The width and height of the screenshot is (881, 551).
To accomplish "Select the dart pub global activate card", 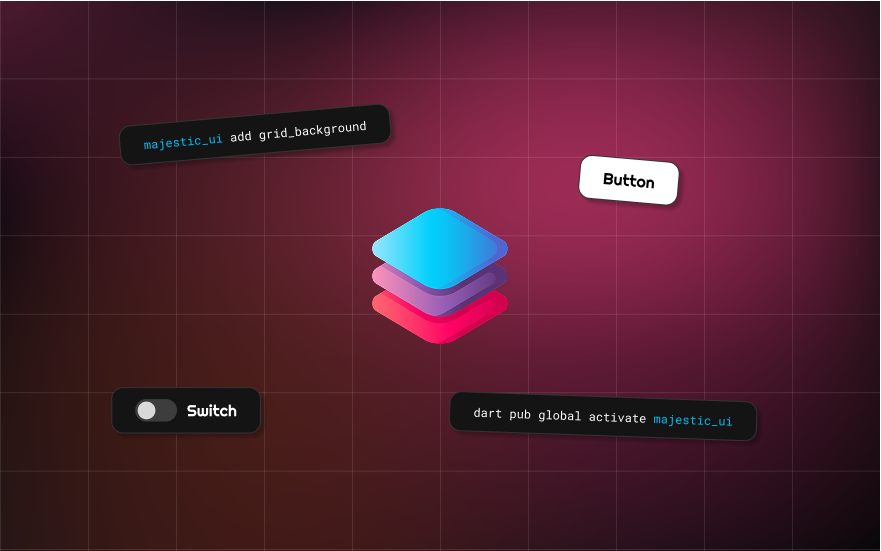I will click(603, 416).
